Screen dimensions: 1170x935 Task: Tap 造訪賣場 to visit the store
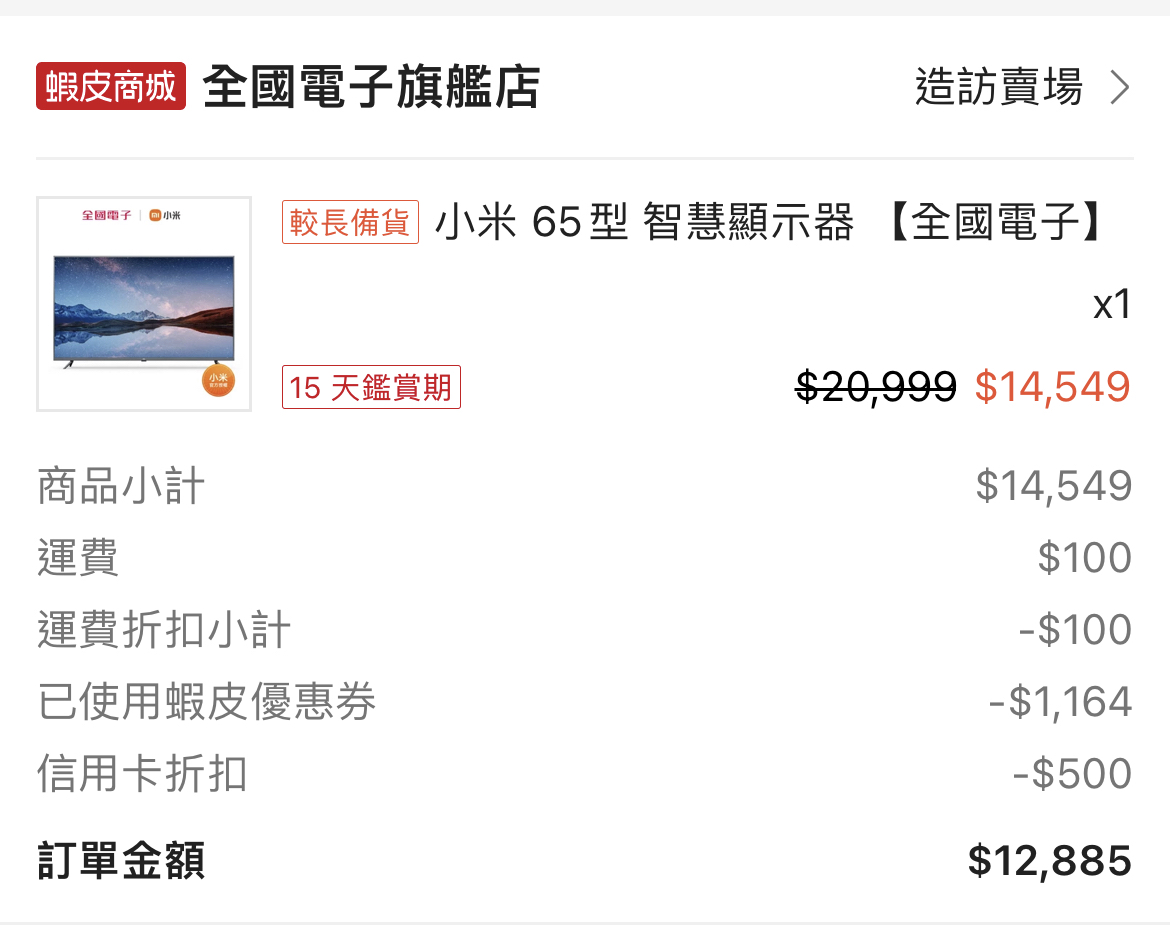click(999, 87)
